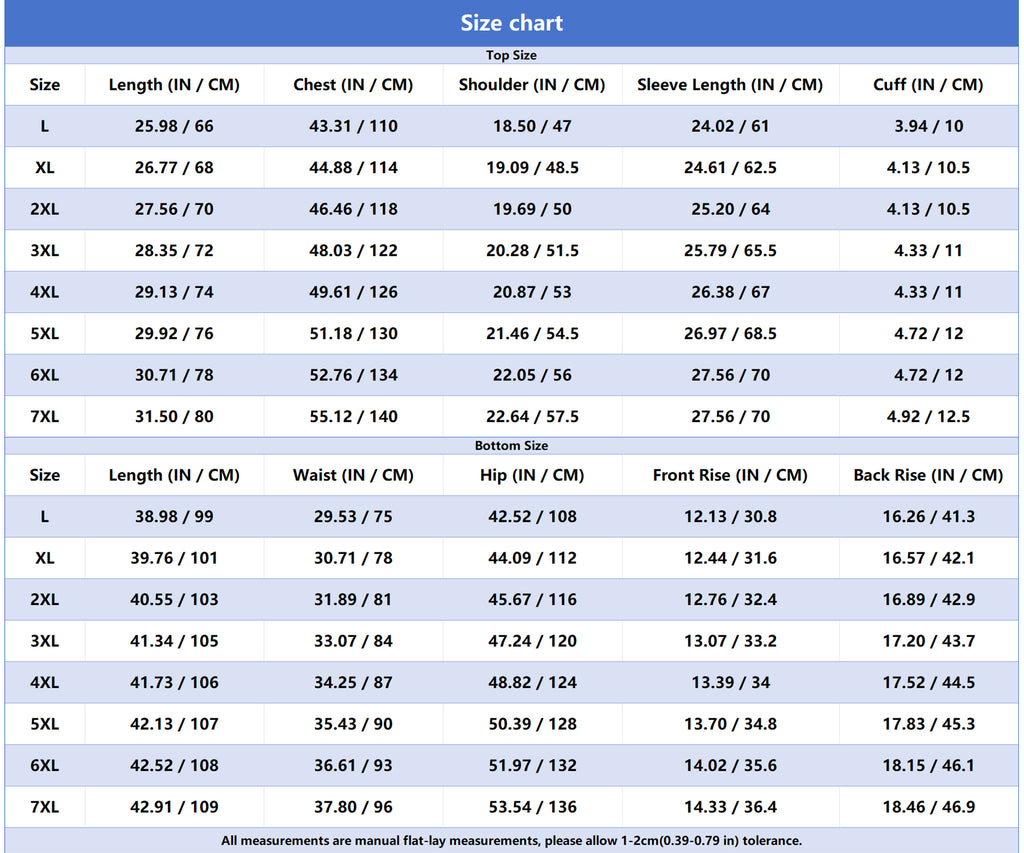Click the bottom length value "42.91 / 109"

pos(174,807)
